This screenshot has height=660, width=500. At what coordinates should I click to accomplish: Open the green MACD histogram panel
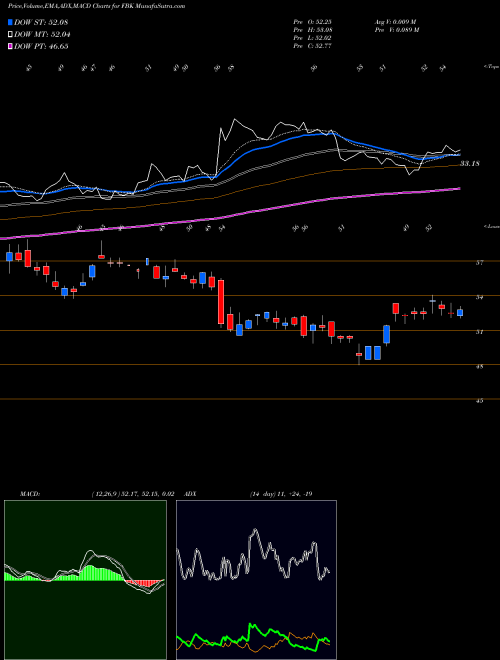(85, 580)
